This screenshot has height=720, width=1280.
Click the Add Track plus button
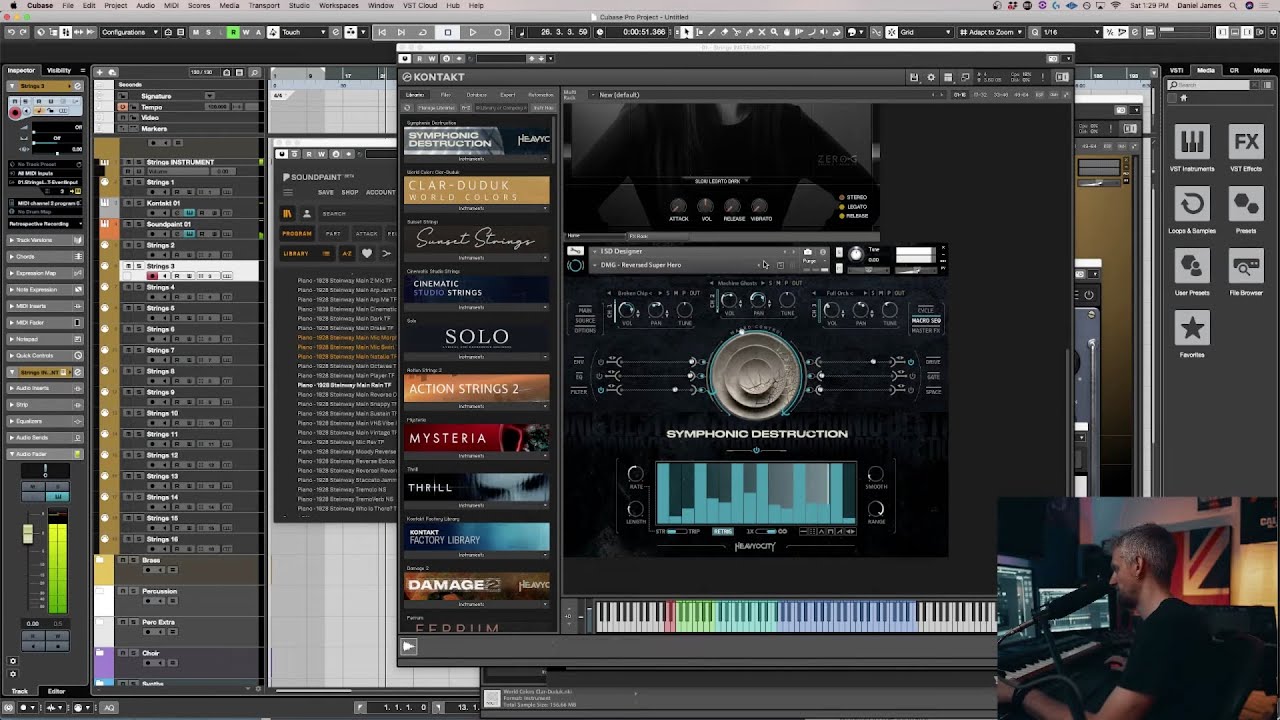pos(99,72)
